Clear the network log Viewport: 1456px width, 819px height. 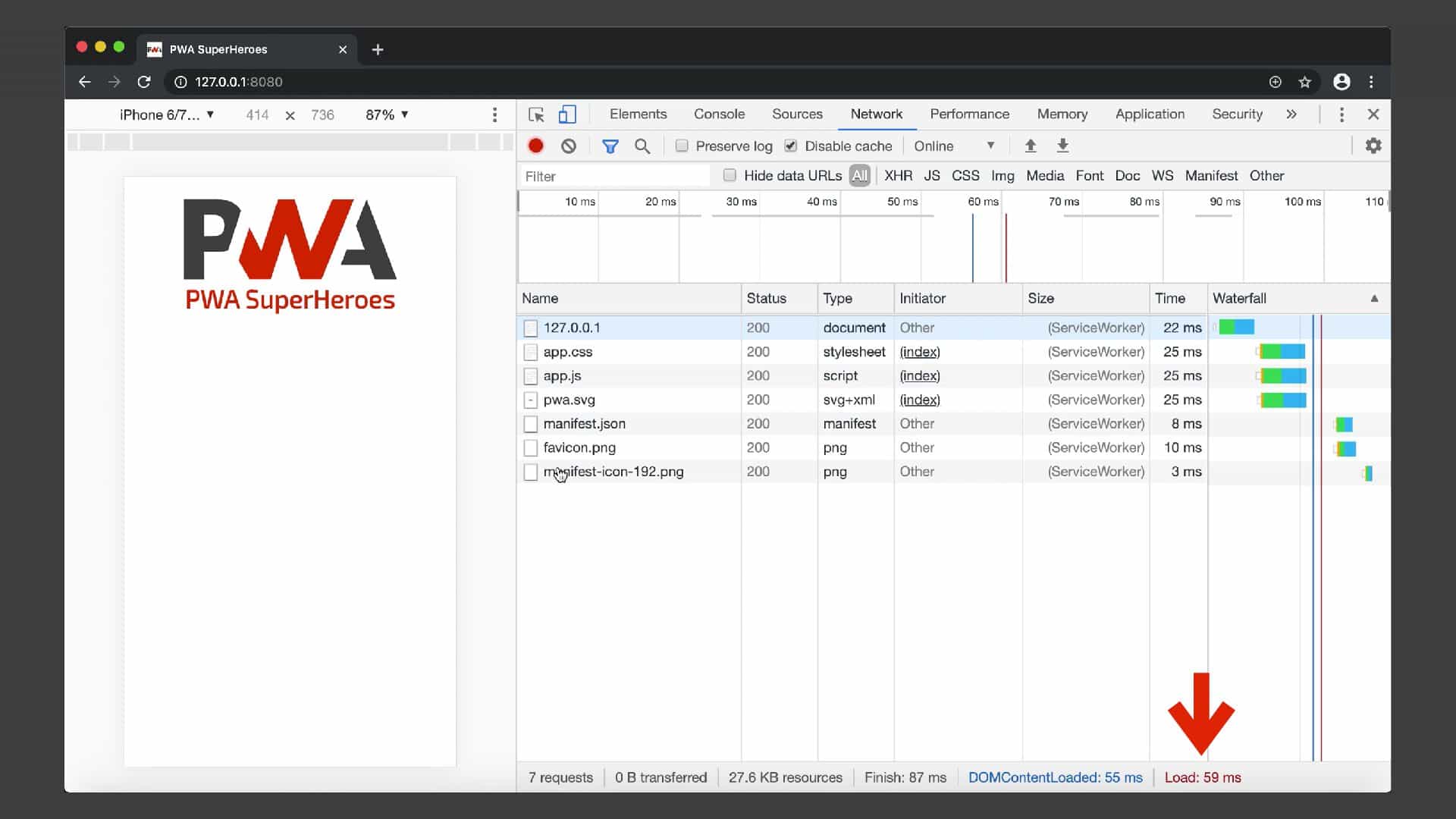(569, 146)
